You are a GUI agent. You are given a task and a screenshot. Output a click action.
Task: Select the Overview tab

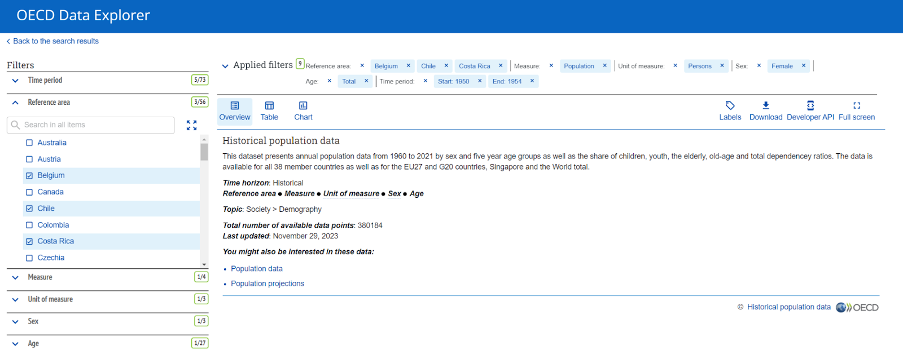click(x=235, y=111)
